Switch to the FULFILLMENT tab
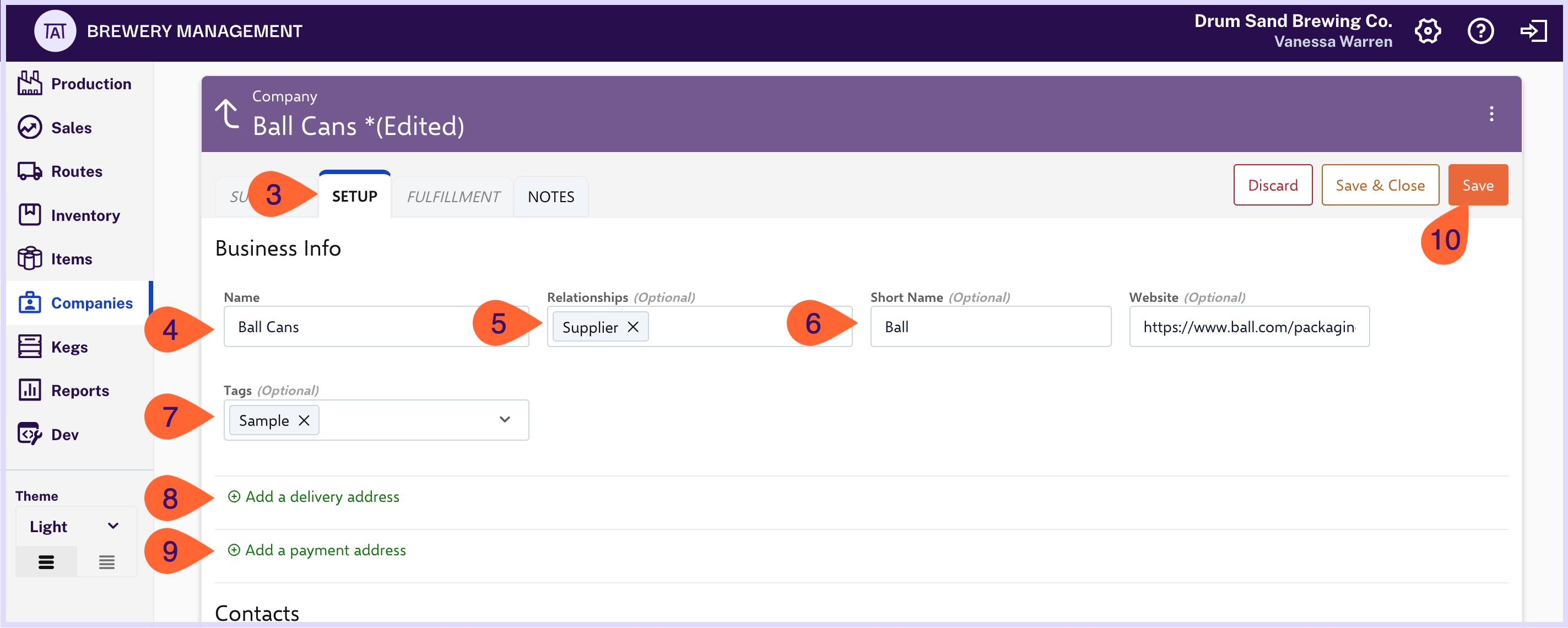 point(453,197)
